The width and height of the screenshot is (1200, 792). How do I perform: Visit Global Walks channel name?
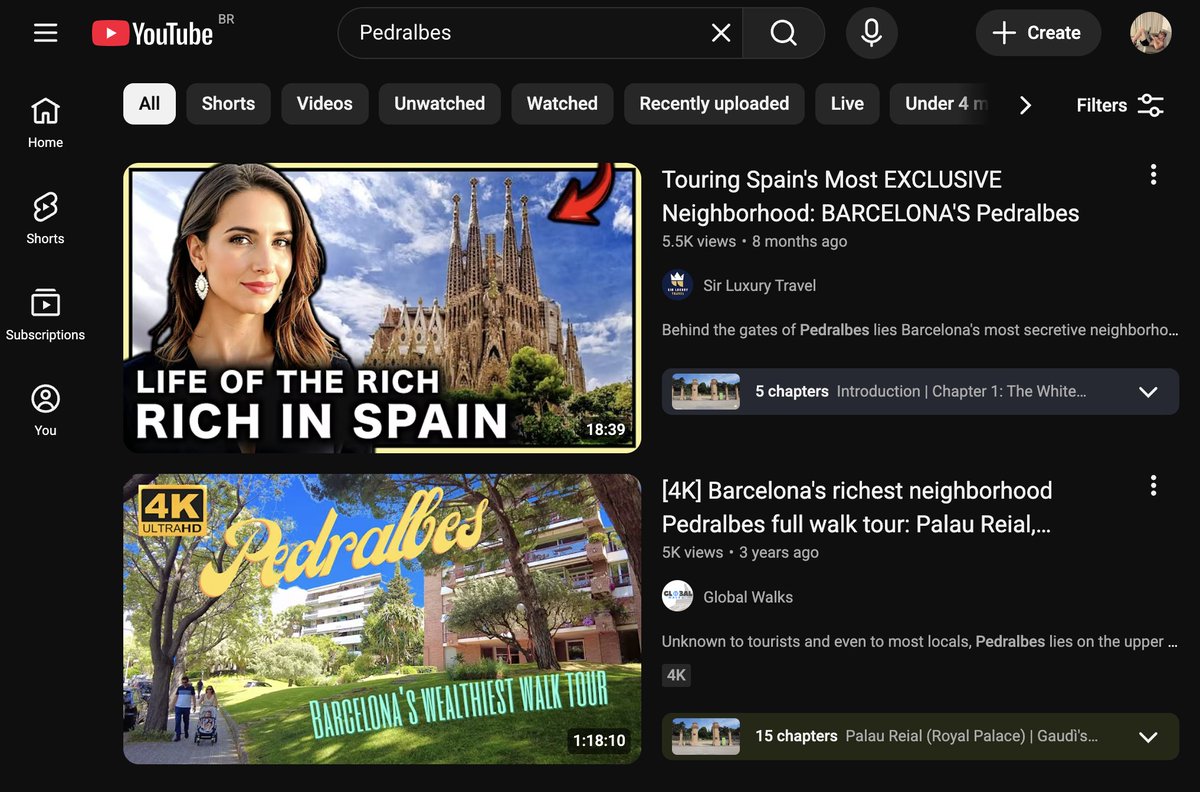pos(748,597)
